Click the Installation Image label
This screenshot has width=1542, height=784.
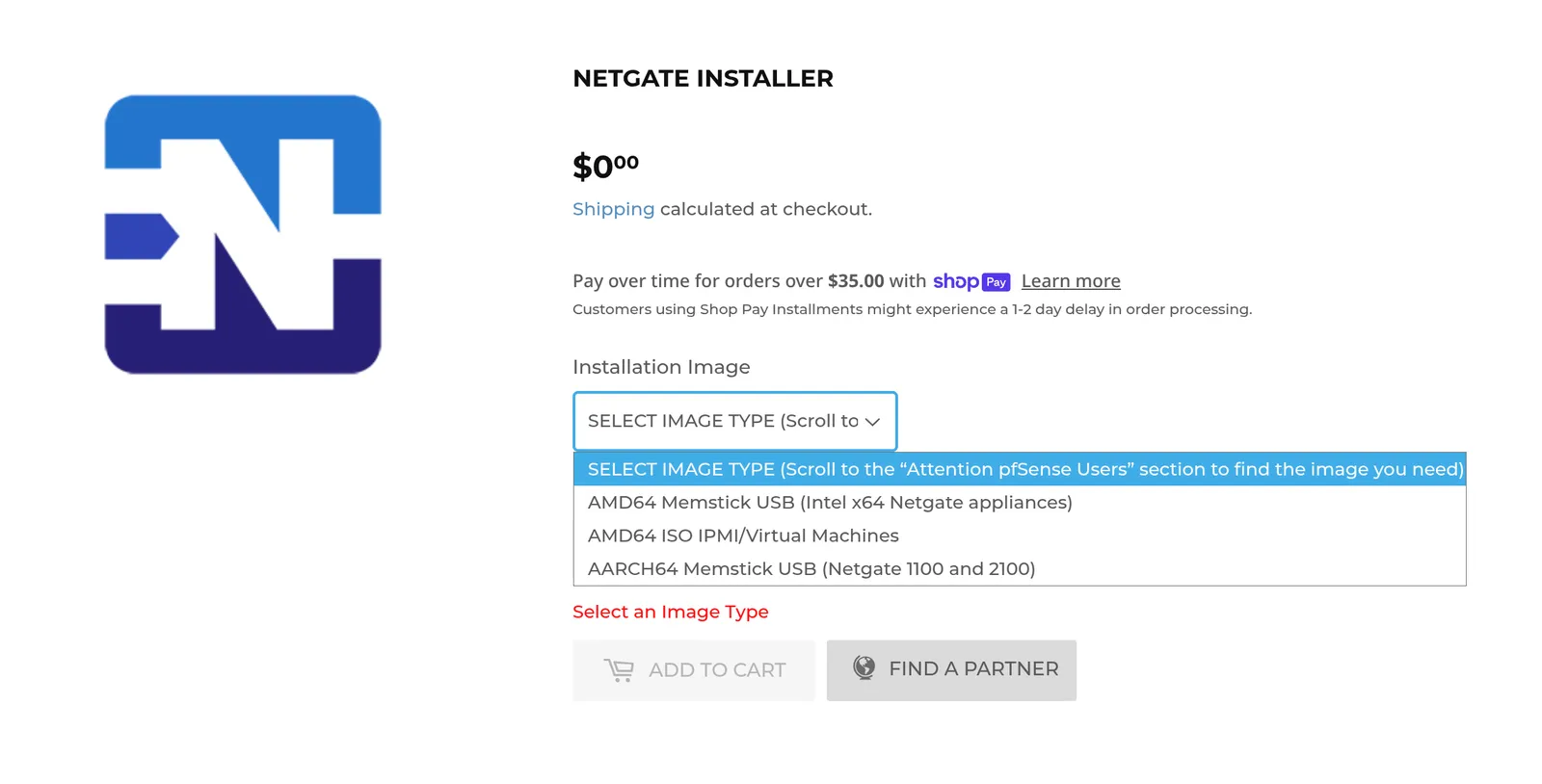(x=661, y=367)
